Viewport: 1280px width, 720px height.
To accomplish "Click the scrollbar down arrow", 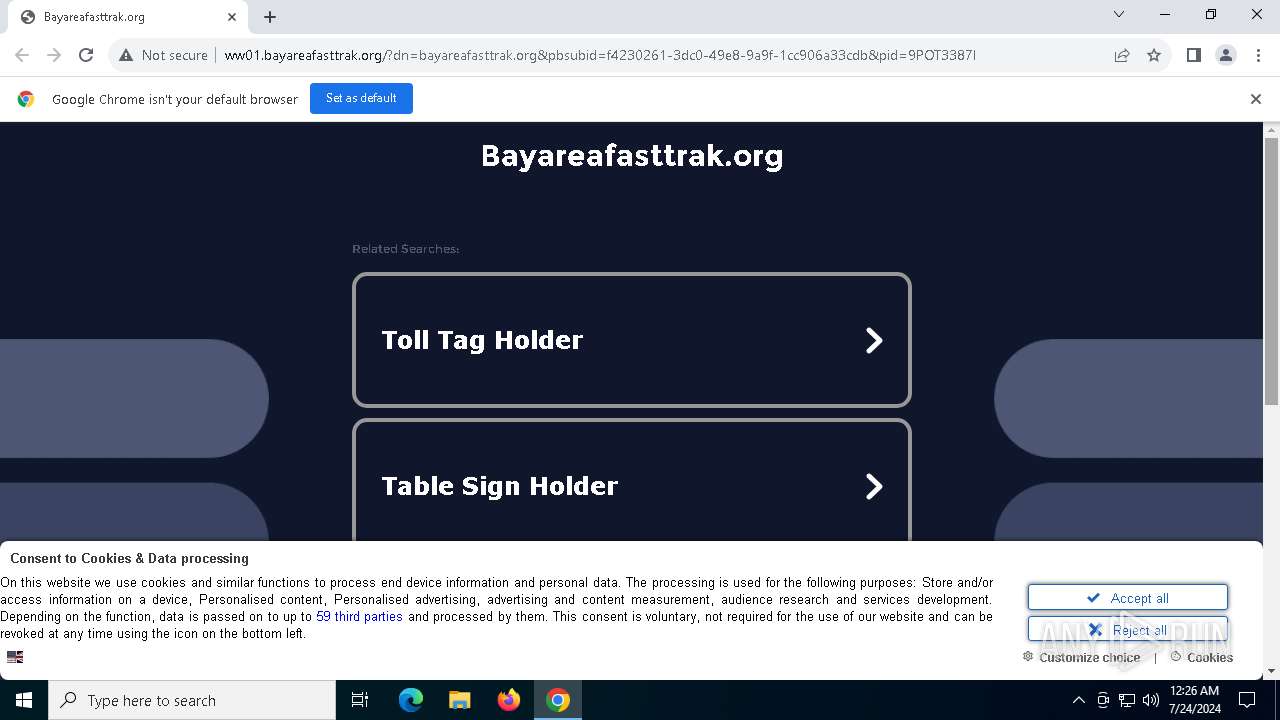I will click(1271, 671).
